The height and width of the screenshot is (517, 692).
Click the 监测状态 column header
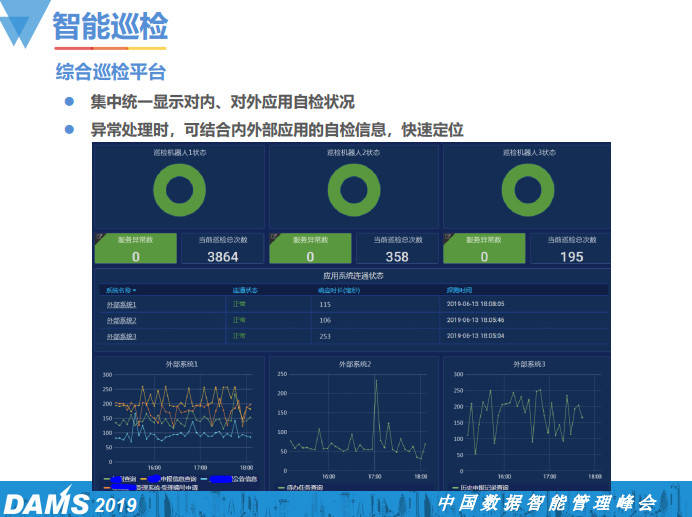point(244,290)
